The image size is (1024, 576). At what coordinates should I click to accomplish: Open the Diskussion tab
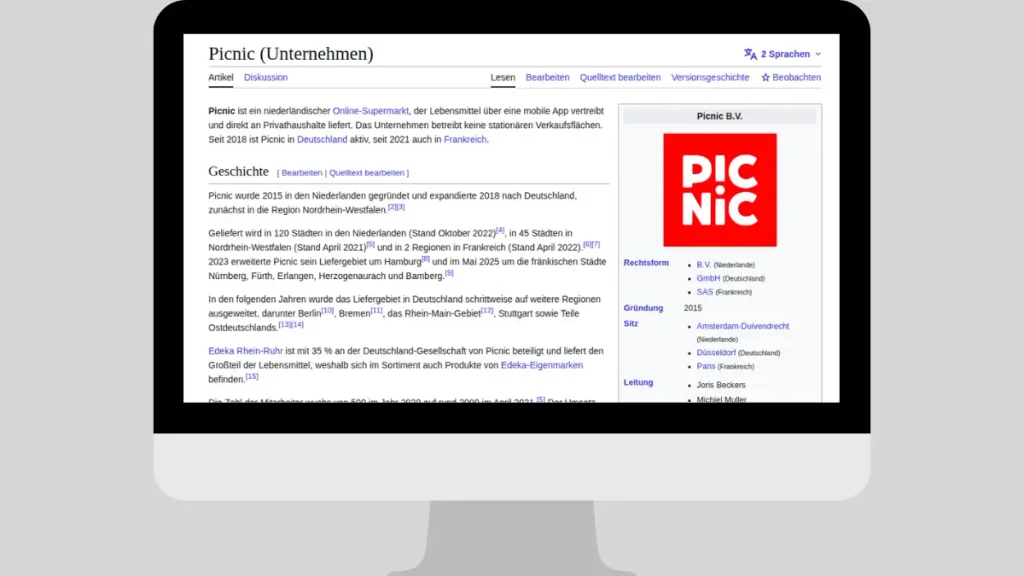(x=266, y=77)
